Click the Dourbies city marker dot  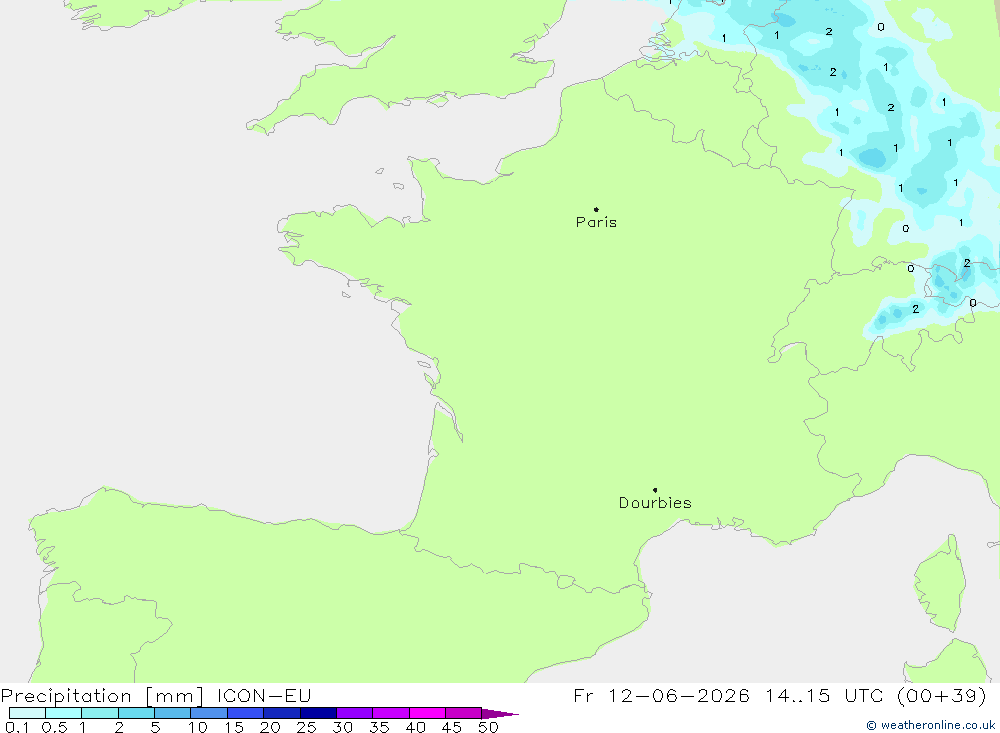pos(655,490)
